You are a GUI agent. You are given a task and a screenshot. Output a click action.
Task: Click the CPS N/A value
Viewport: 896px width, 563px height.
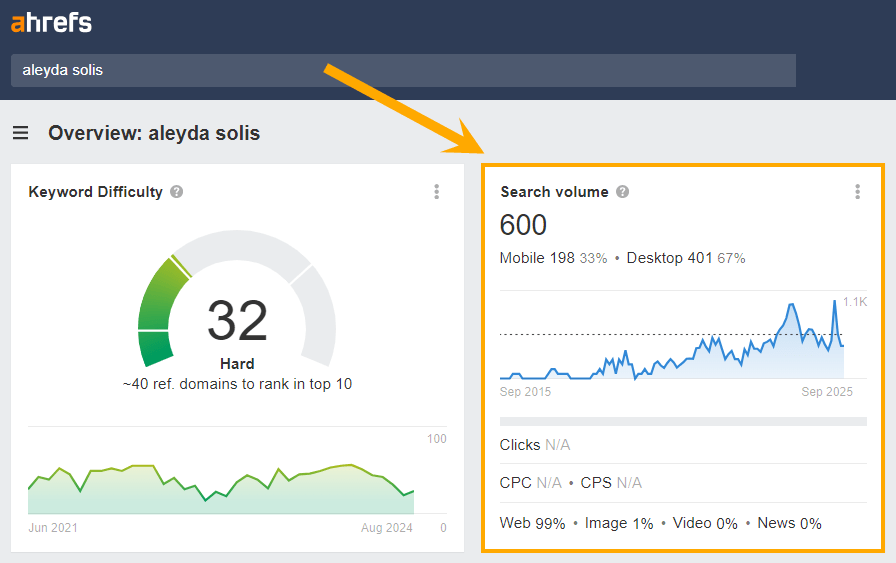tap(611, 483)
